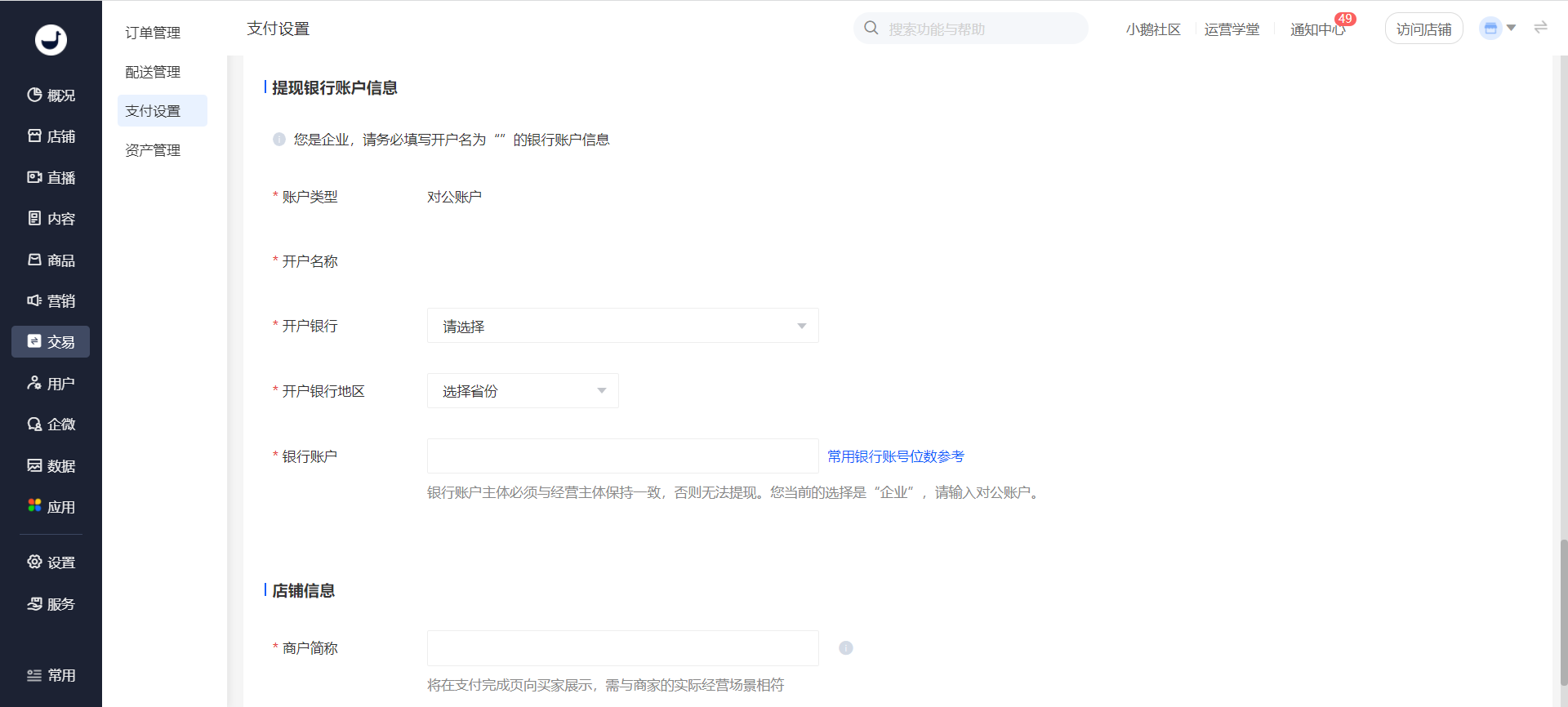
Task: Open 营销 section in sidebar
Action: click(x=51, y=301)
